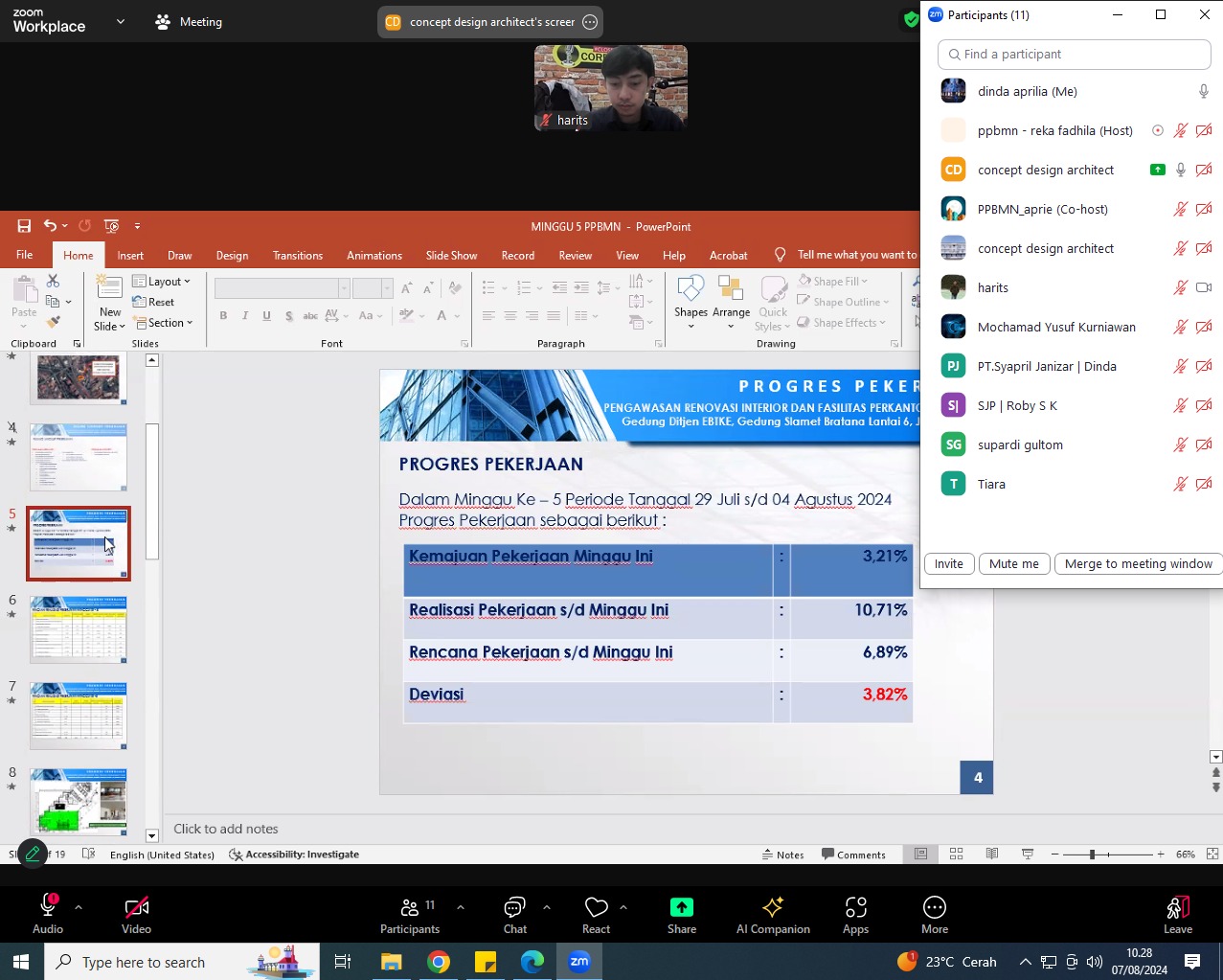The height and width of the screenshot is (980, 1223).
Task: Open Google Chrome from the taskbar
Action: coord(439,962)
